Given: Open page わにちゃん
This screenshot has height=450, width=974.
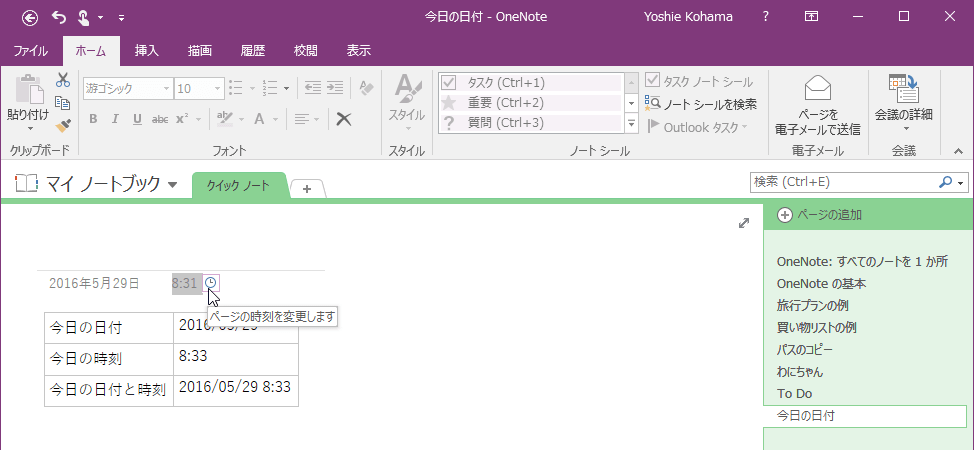Looking at the screenshot, I should click(x=799, y=372).
